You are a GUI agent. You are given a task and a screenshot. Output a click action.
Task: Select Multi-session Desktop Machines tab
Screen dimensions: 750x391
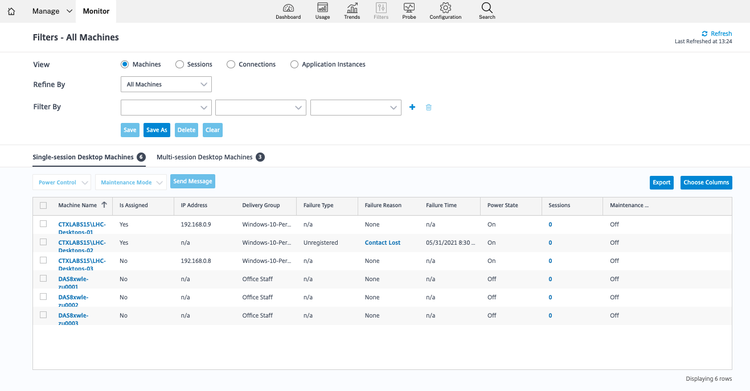point(210,157)
